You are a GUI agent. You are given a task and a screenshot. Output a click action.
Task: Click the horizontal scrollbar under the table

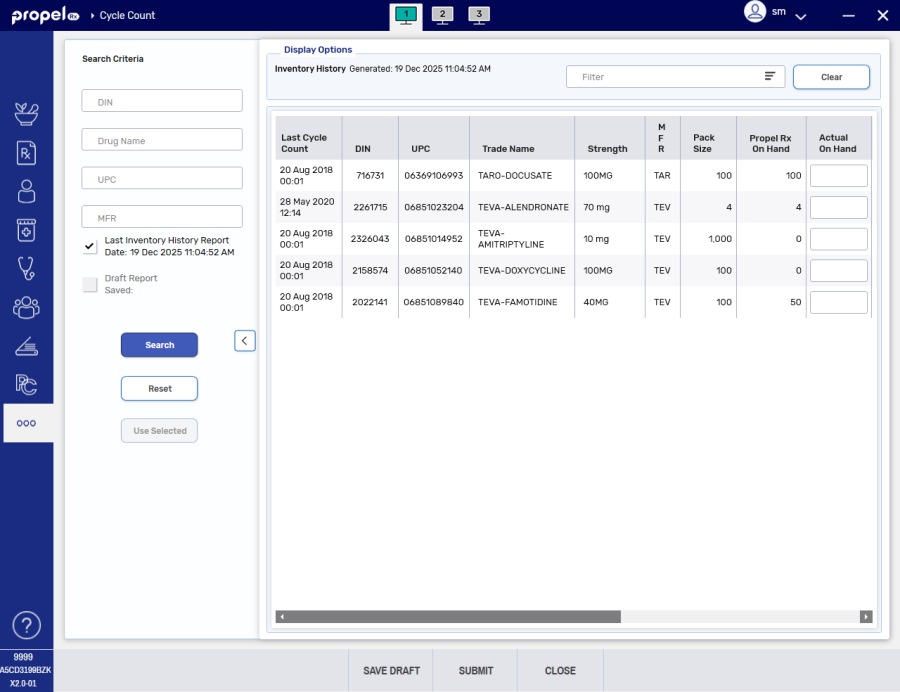[448, 617]
